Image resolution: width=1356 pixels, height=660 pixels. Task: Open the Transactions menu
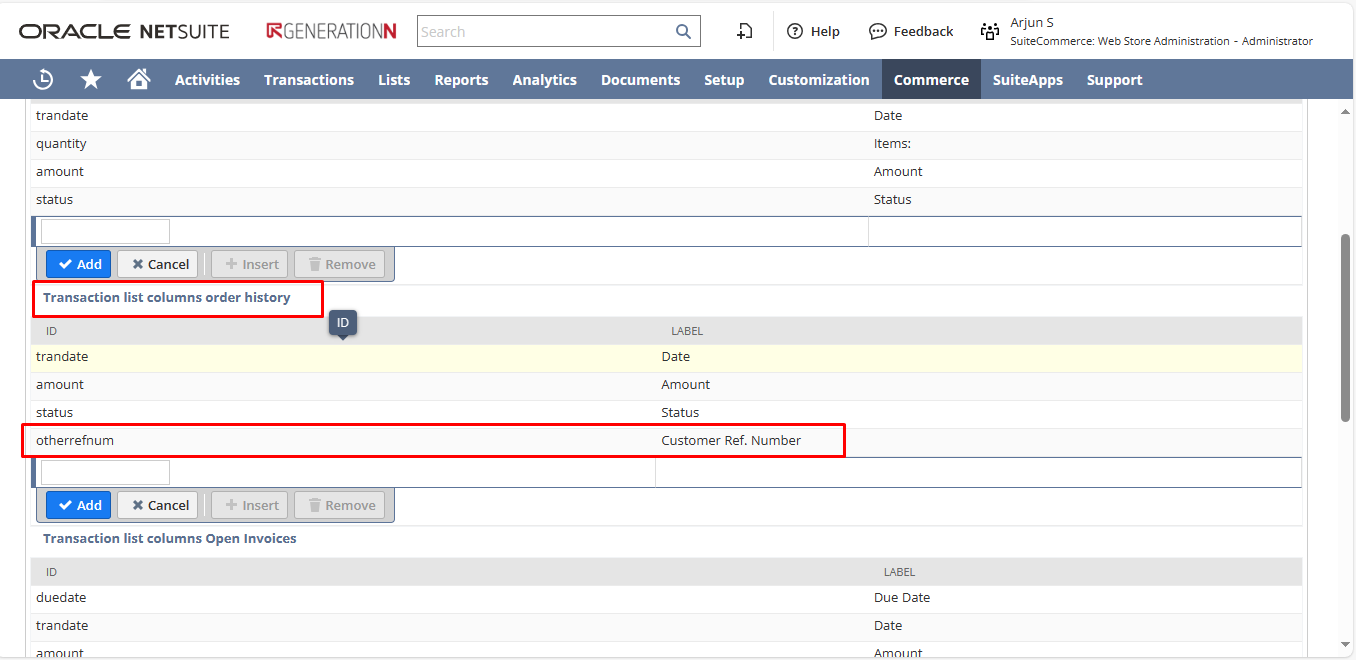point(309,80)
